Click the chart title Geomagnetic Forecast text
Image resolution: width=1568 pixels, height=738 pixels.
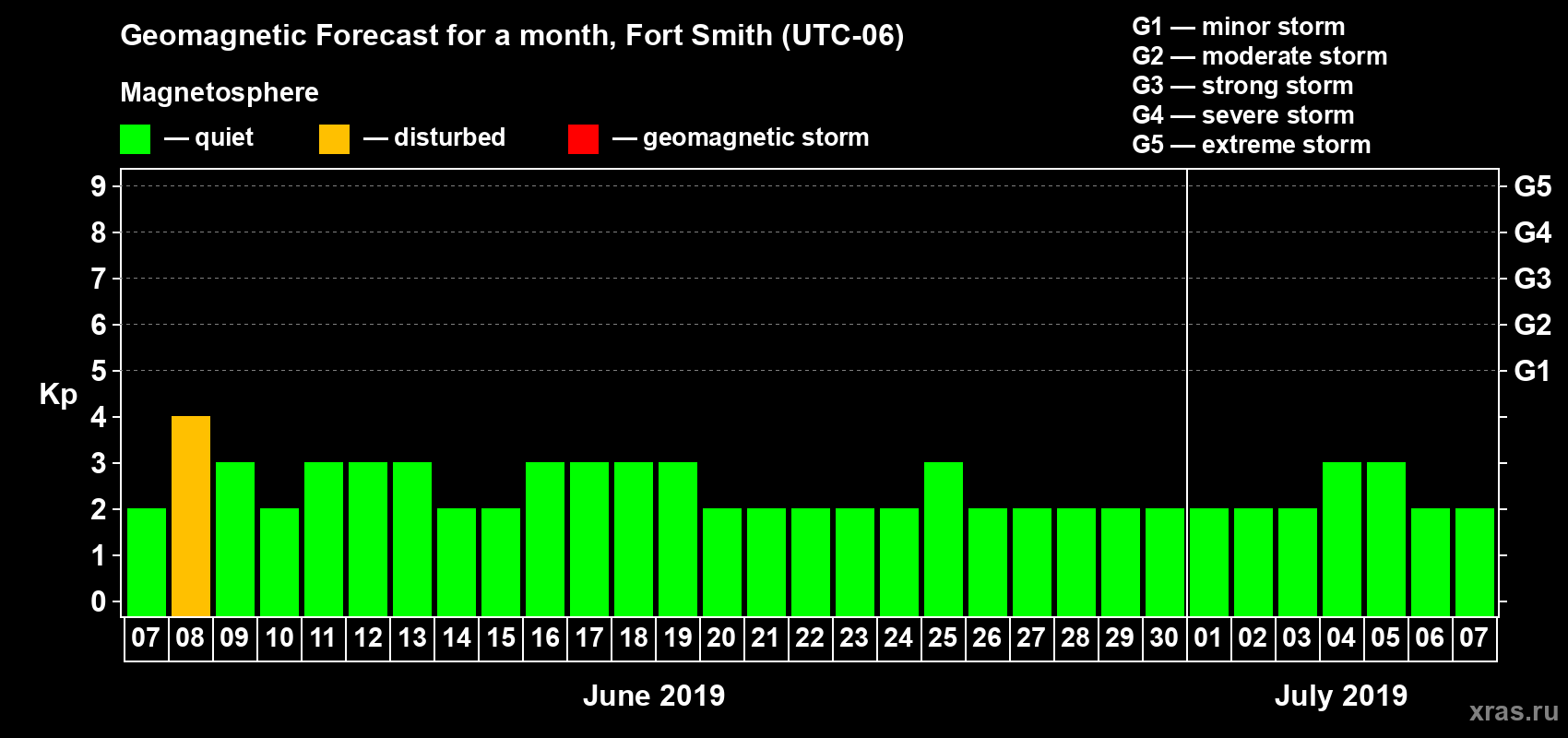512,36
